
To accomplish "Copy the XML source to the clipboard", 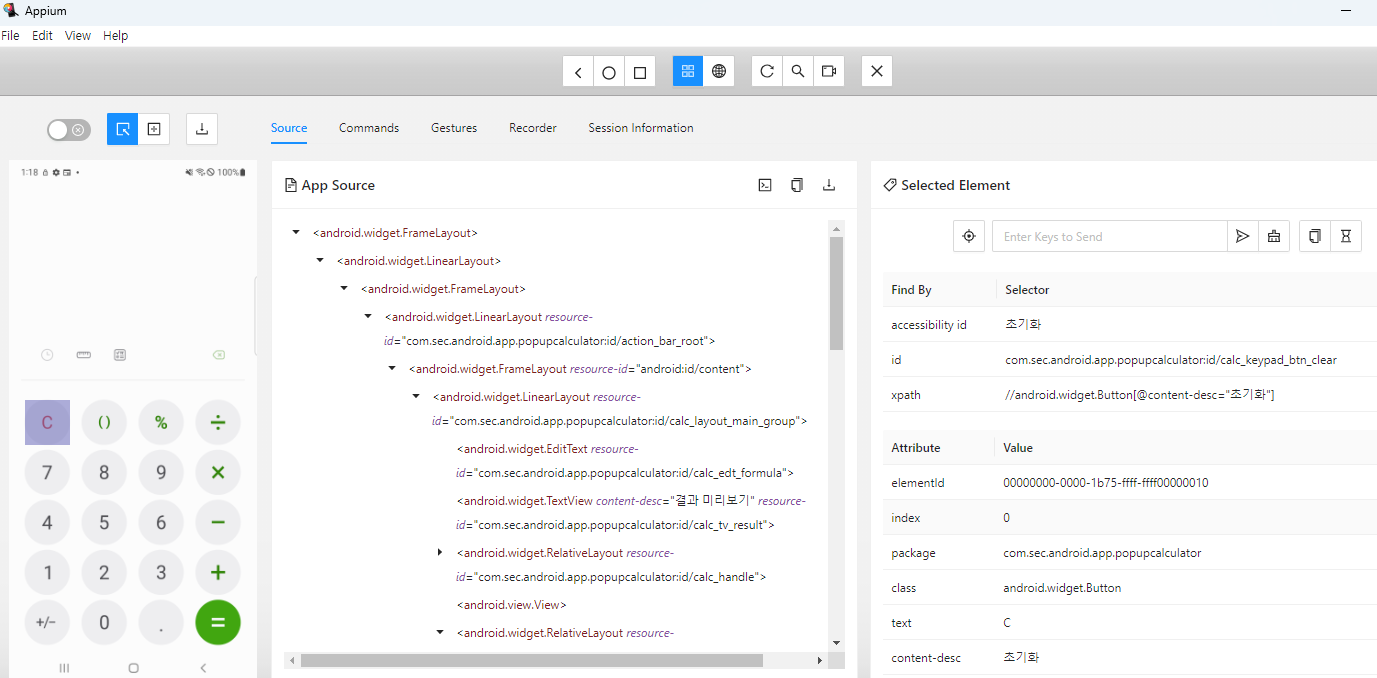I will click(x=797, y=185).
